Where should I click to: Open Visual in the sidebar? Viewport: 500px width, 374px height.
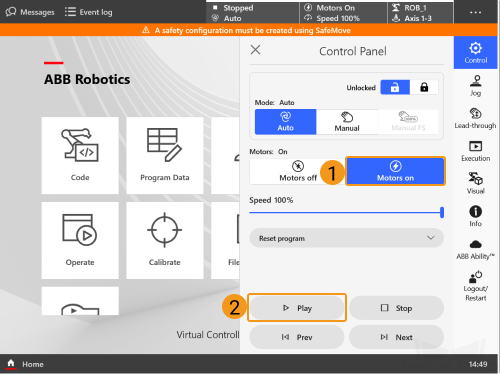click(x=475, y=183)
